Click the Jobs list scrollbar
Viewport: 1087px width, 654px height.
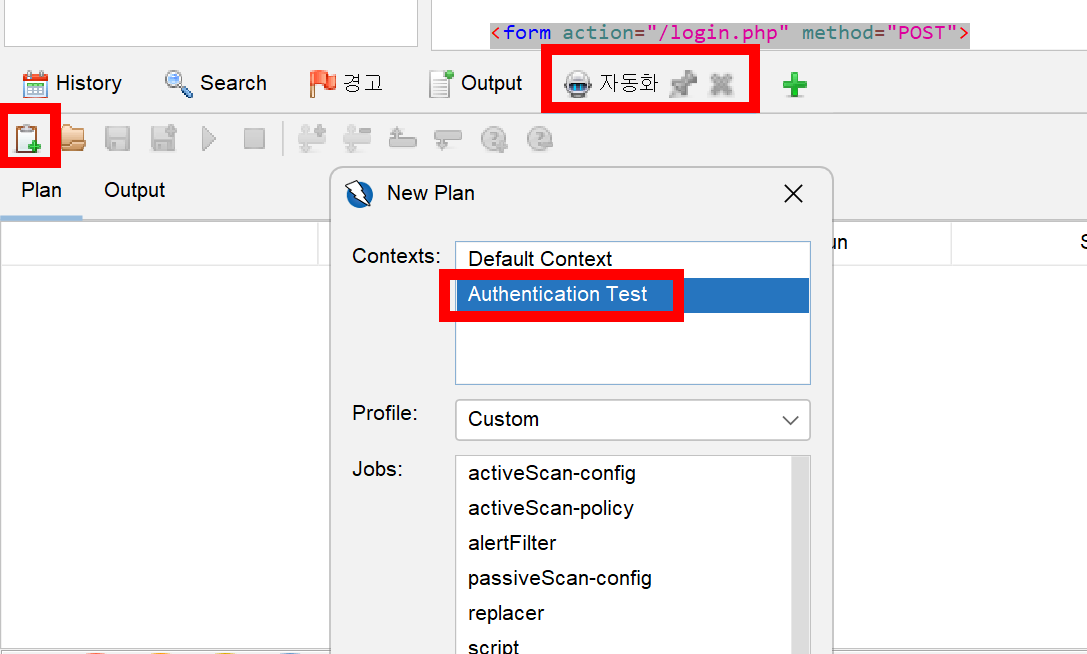[800, 555]
